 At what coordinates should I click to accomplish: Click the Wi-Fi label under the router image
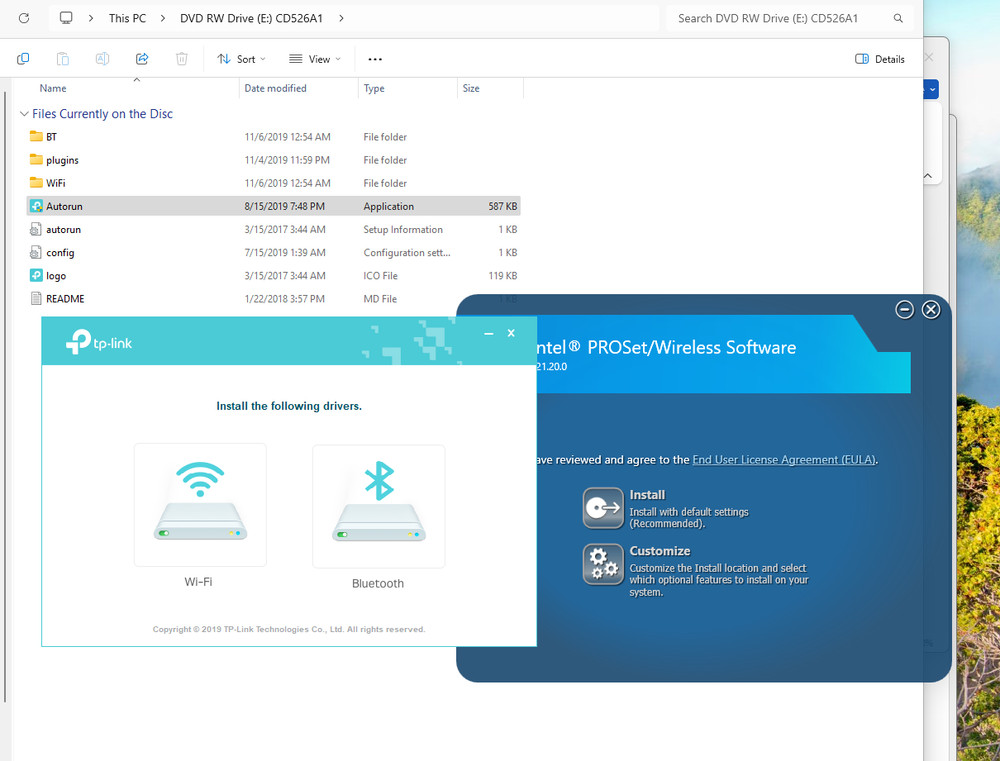coord(198,582)
